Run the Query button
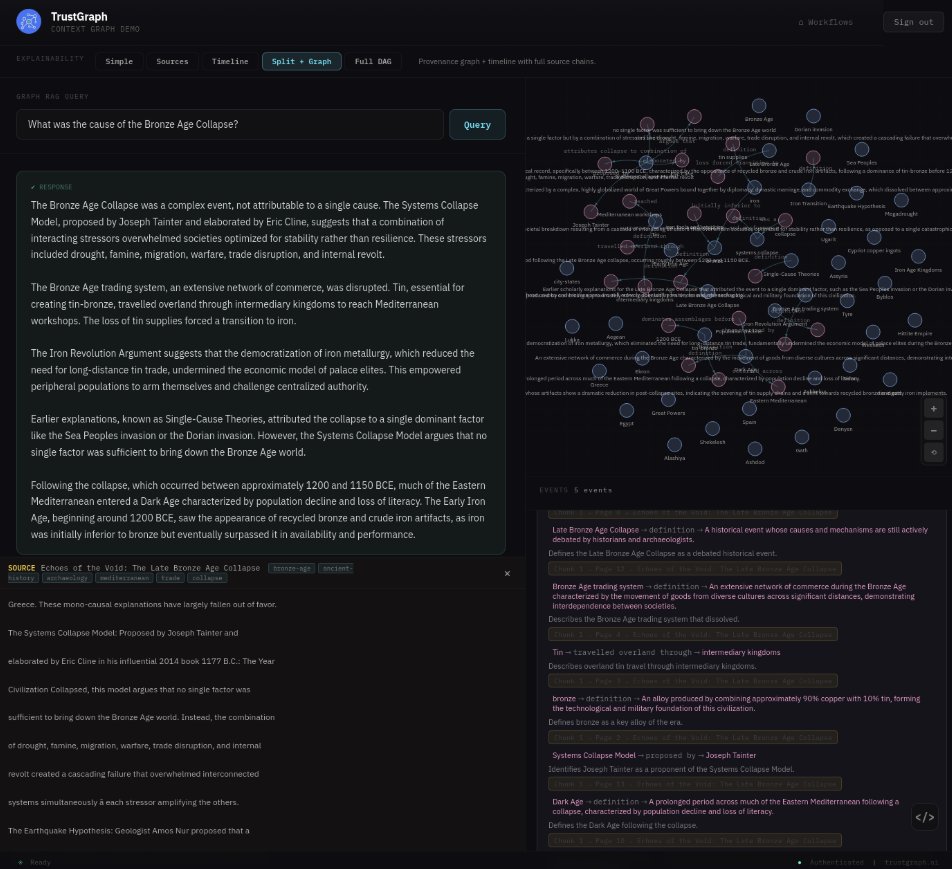Screen dimensions: 952x869 pos(477,124)
